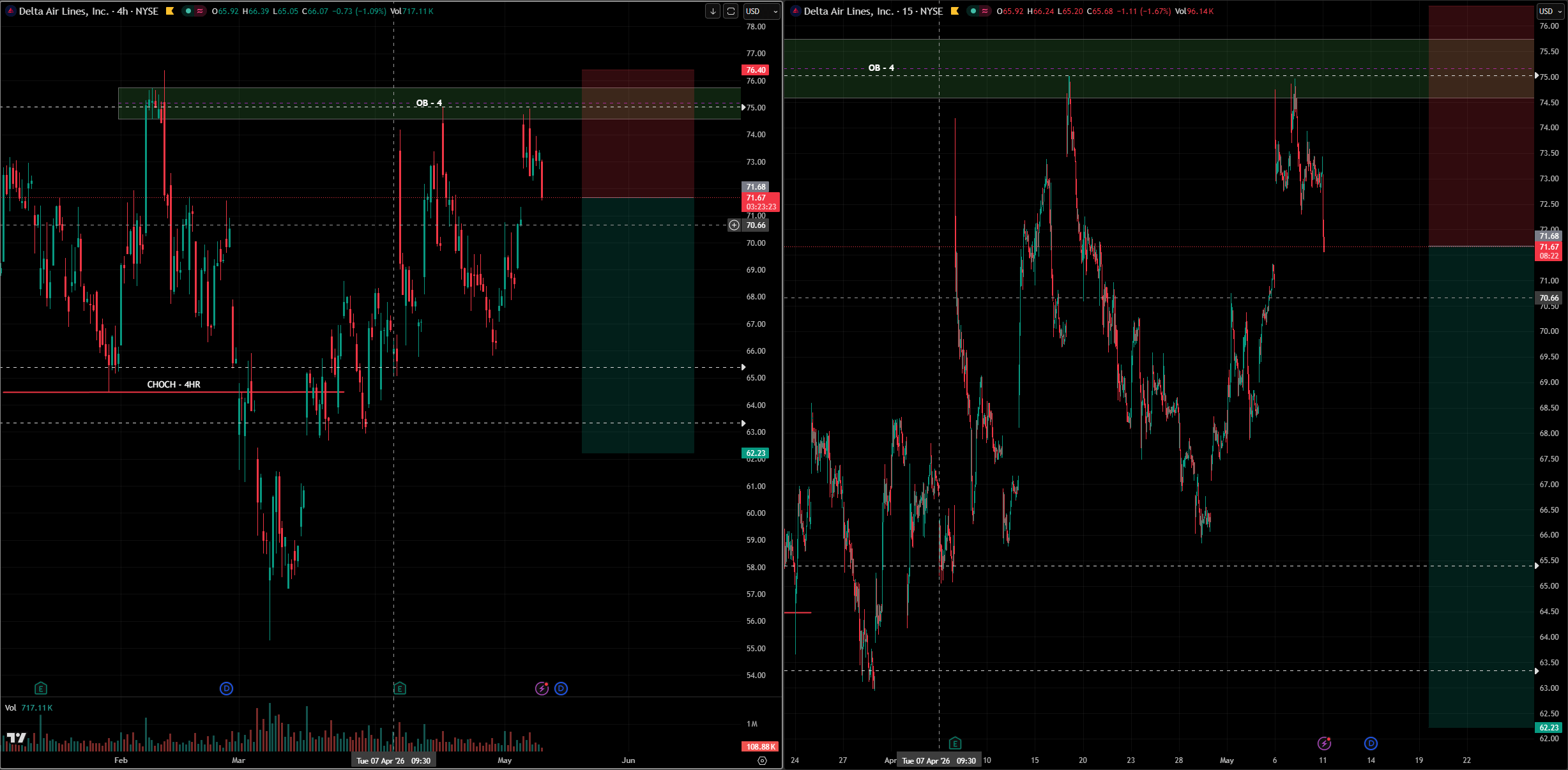This screenshot has height=770, width=1568.
Task: Click the 108.88K volume label
Action: click(760, 746)
